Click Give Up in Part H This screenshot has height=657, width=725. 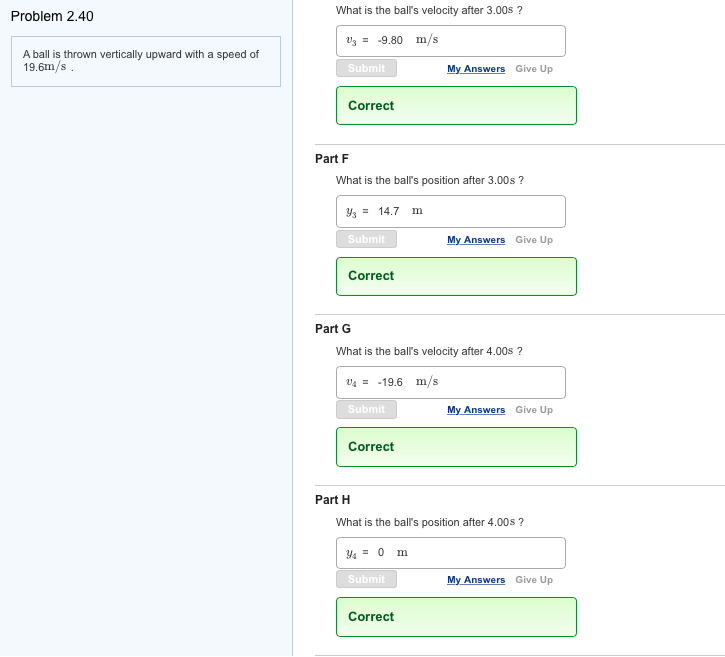534,580
